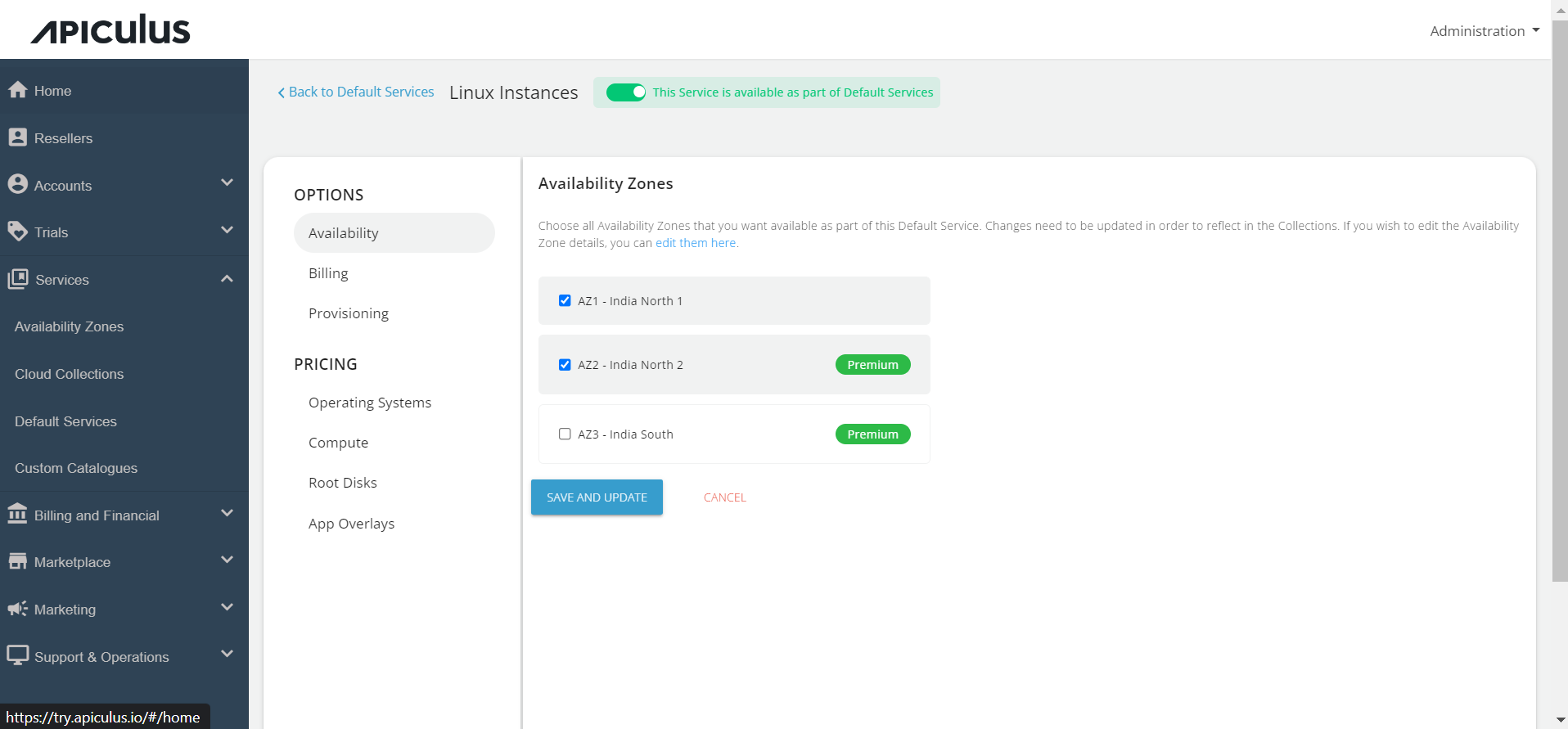Expand the Accounts menu chevron

[228, 183]
